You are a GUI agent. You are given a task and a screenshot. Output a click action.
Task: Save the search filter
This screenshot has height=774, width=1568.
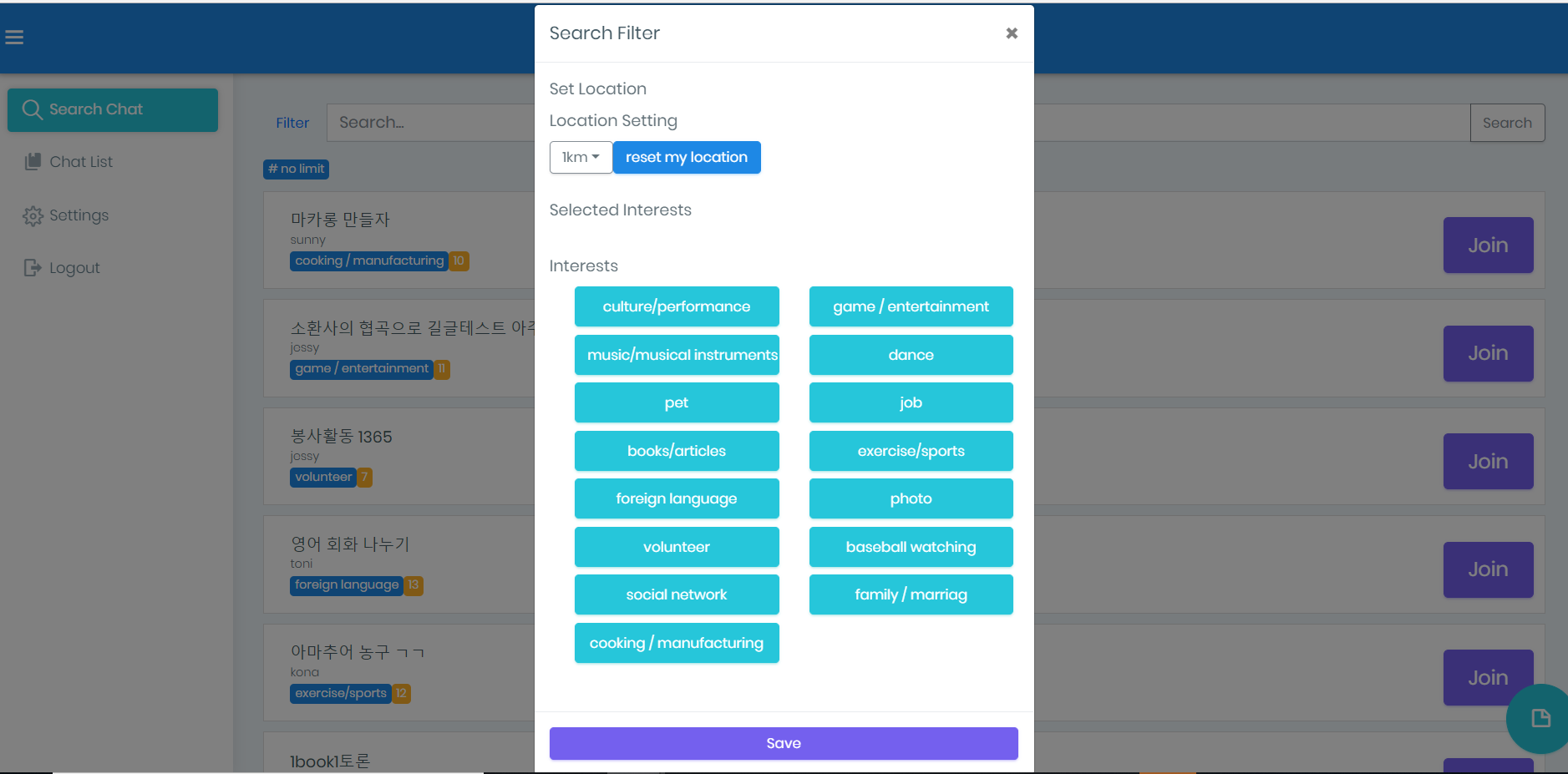point(784,743)
